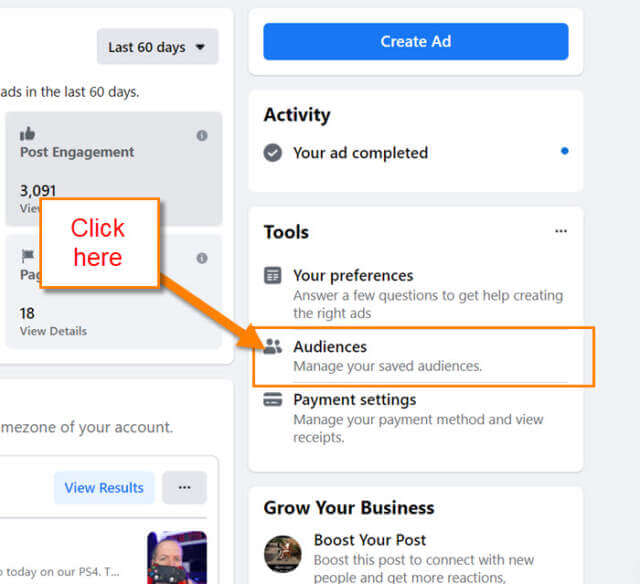The image size is (640, 584).
Task: Open Payment settings
Action: coord(416,417)
